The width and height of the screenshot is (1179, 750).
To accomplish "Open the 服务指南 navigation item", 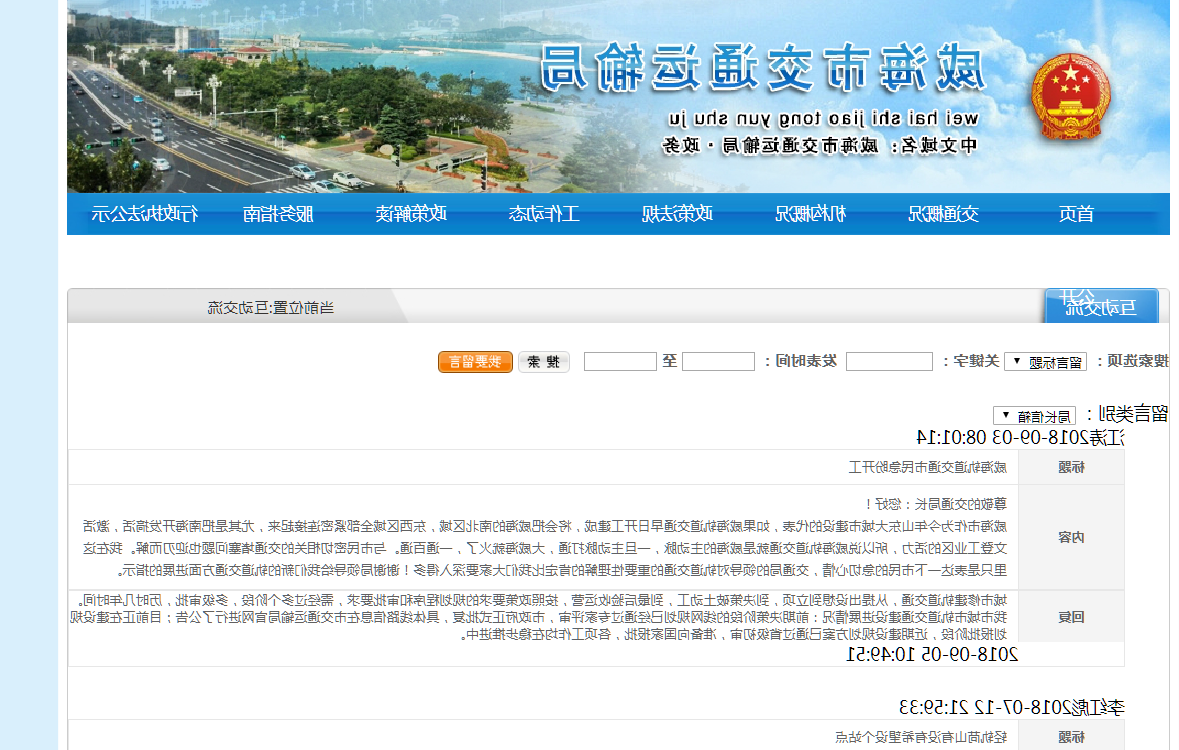I will coord(277,214).
